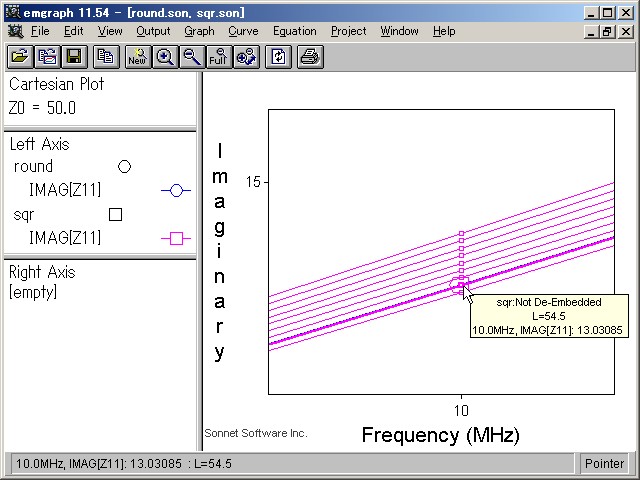Screen dimensions: 640x480
Task: Click the Pointer mode status indicator
Action: (x=604, y=464)
